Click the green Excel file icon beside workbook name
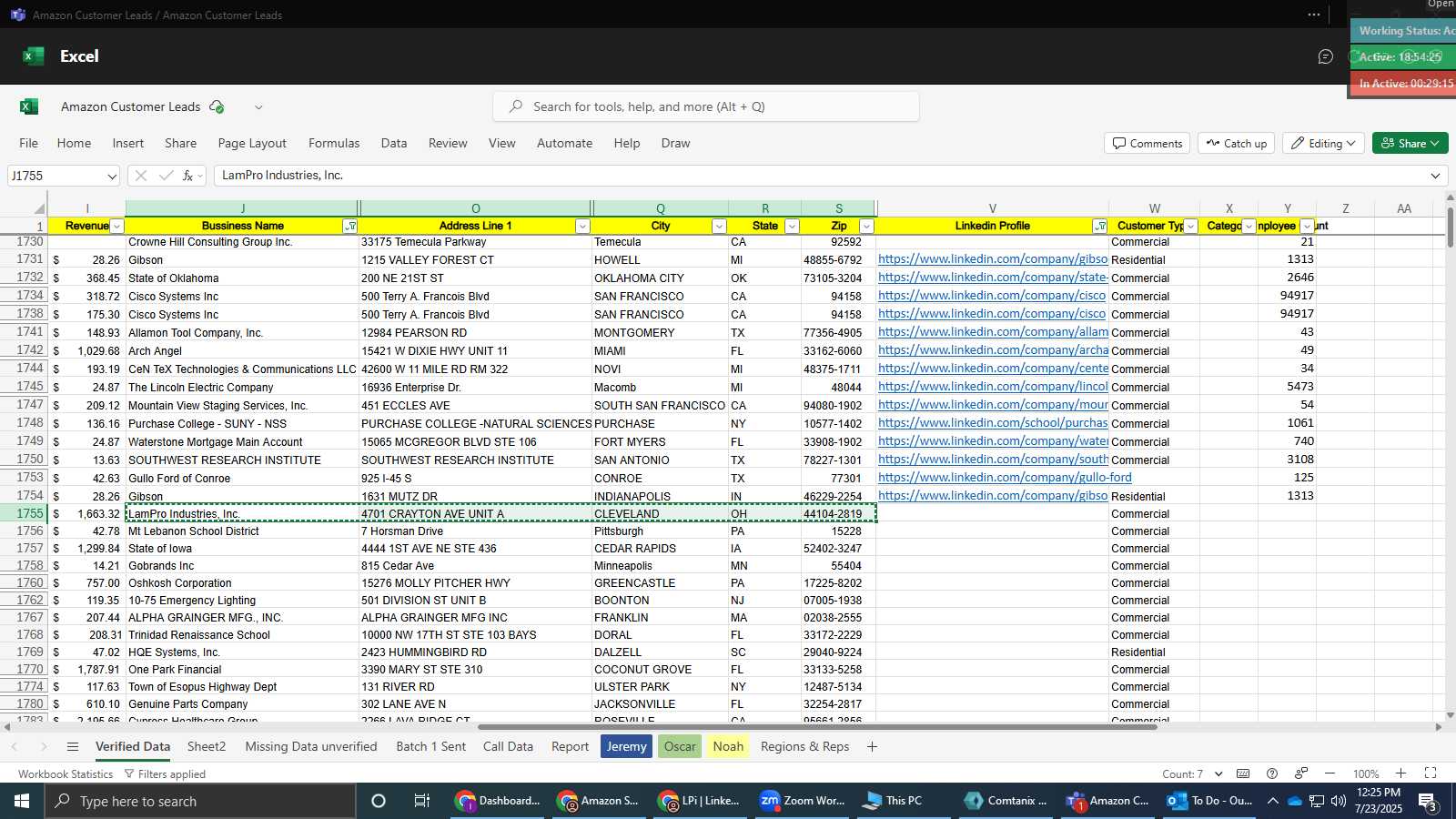 coord(29,106)
